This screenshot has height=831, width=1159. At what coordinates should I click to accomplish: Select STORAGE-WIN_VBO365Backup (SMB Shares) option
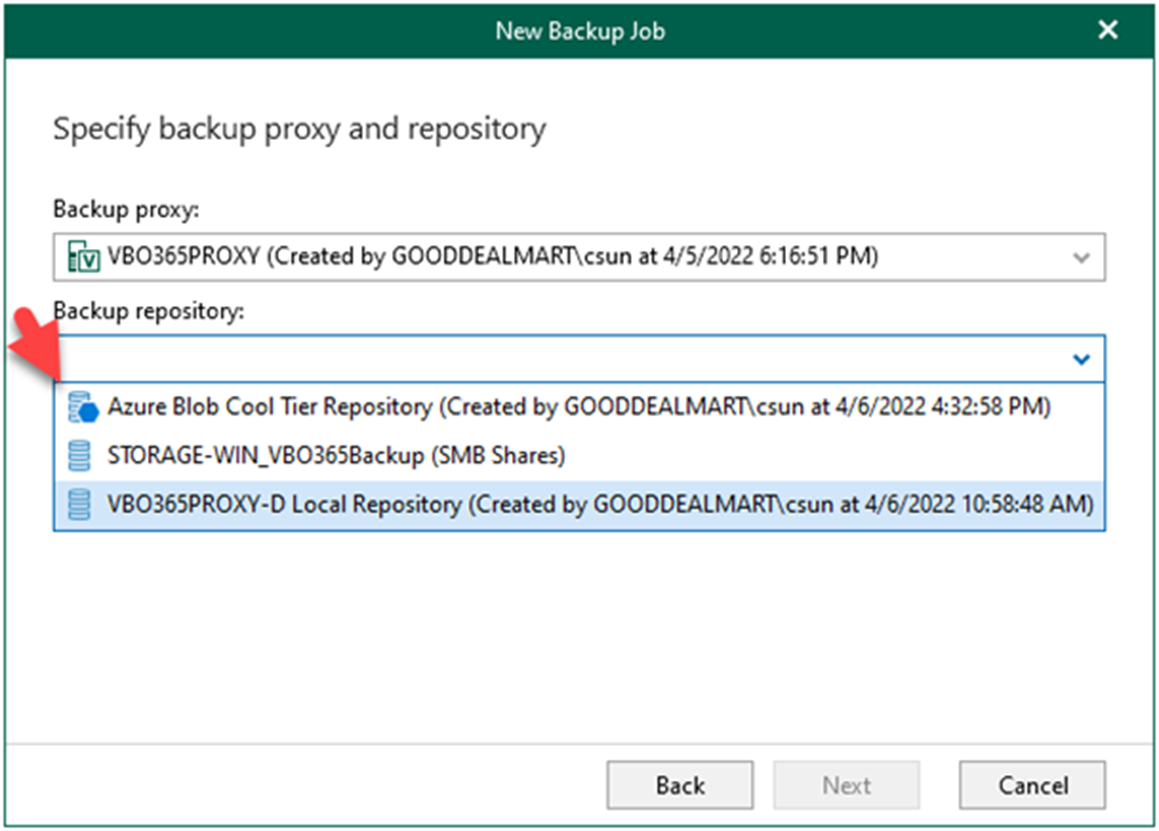[580, 455]
